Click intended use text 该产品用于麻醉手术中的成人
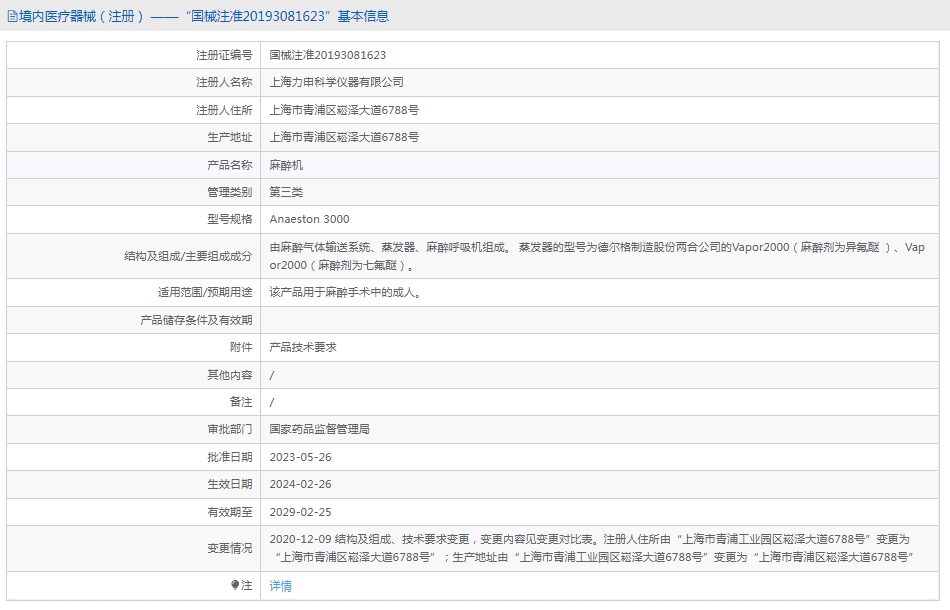 click(x=345, y=293)
